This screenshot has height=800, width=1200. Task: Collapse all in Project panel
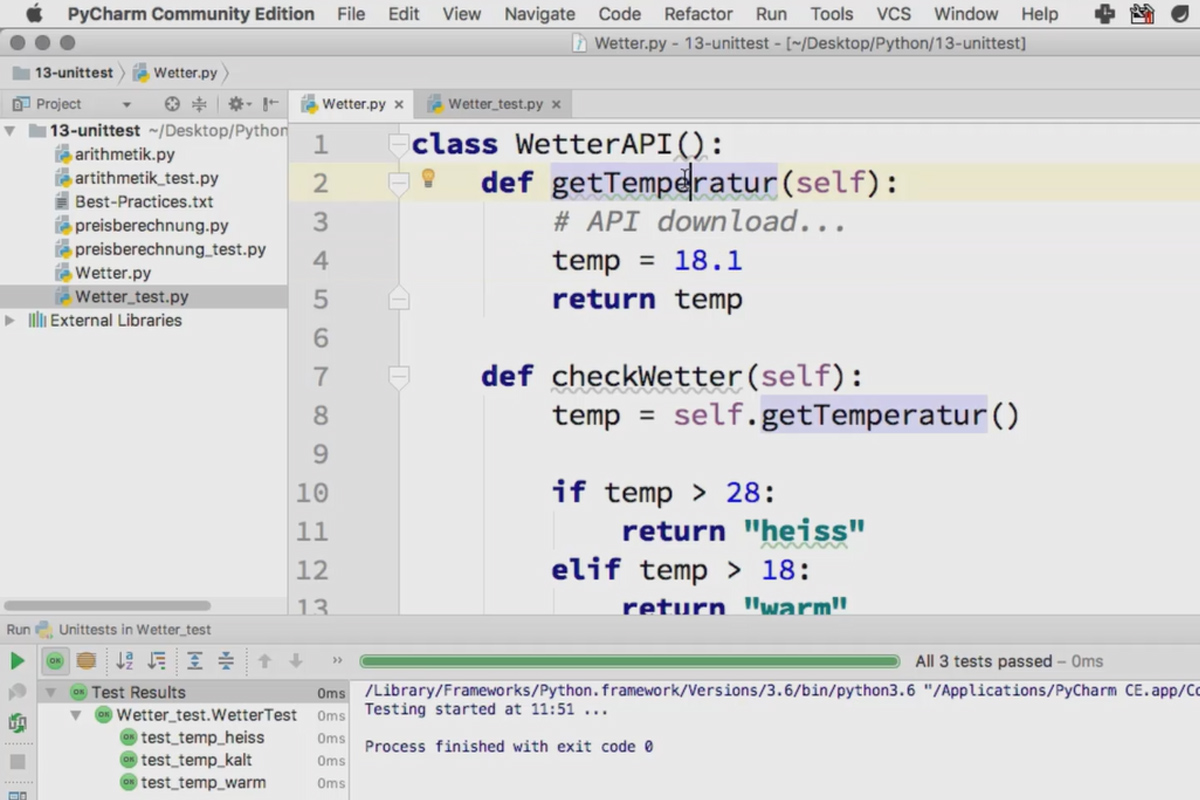(199, 104)
